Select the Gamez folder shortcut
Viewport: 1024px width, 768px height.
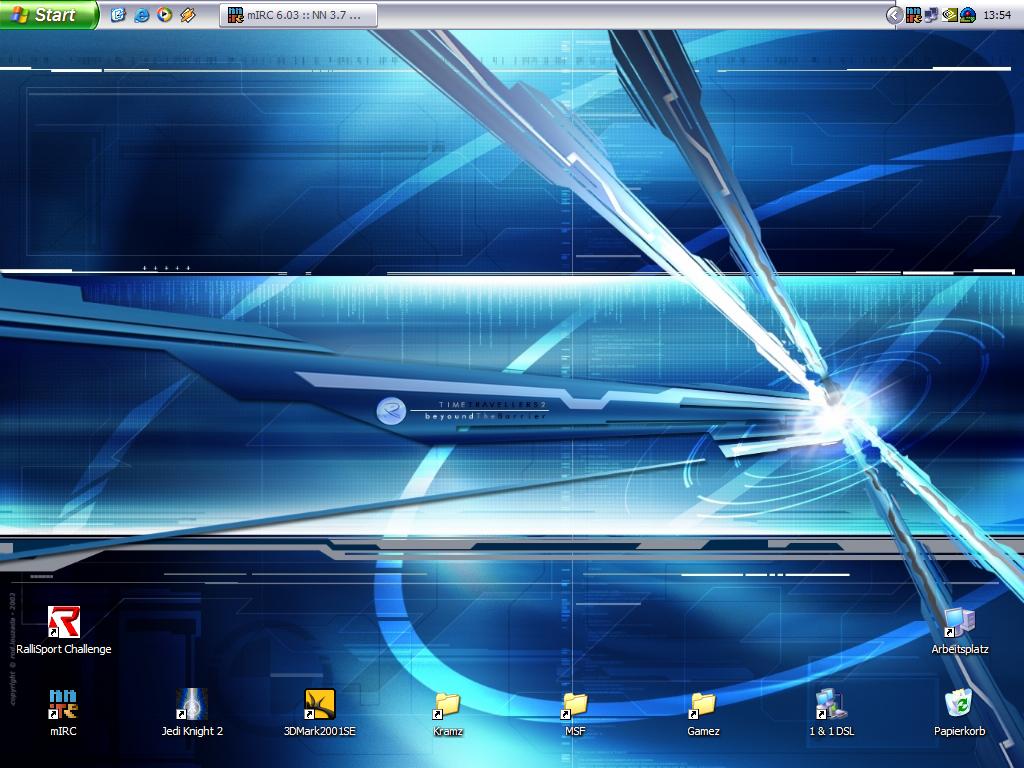point(703,705)
